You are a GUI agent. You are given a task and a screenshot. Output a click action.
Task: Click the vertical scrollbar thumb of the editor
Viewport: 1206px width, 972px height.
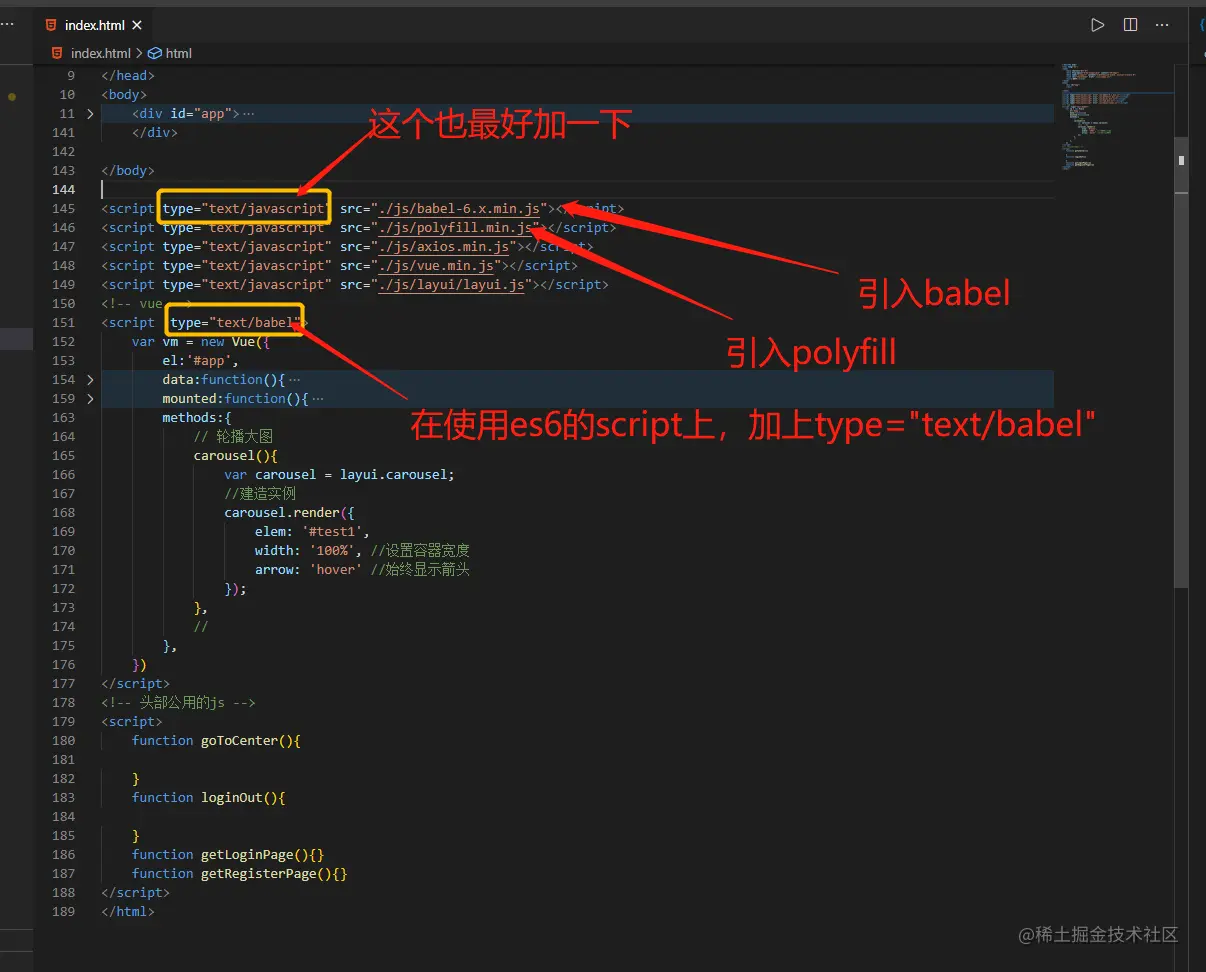pyautogui.click(x=1181, y=362)
